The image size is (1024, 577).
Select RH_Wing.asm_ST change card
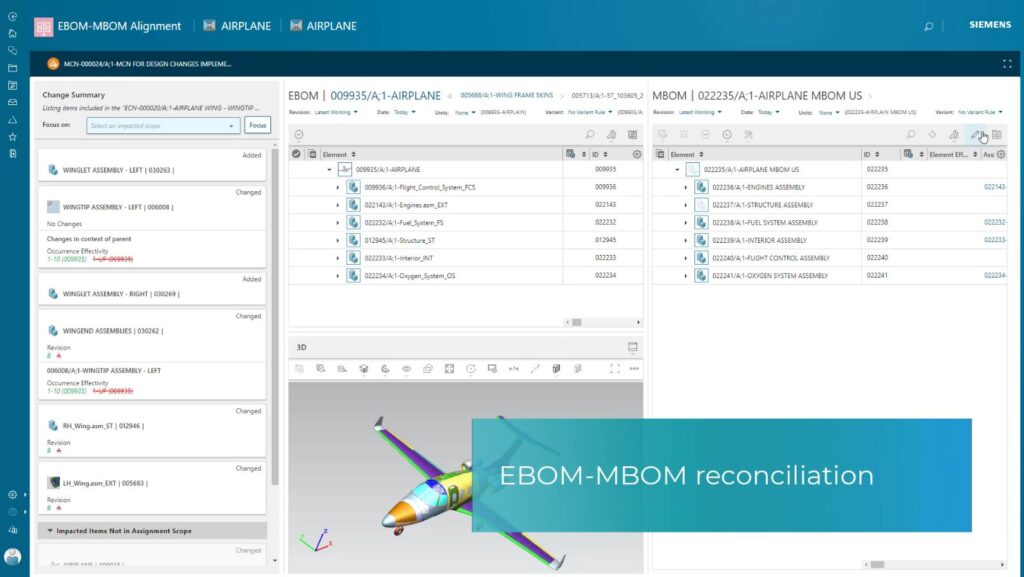(x=152, y=431)
